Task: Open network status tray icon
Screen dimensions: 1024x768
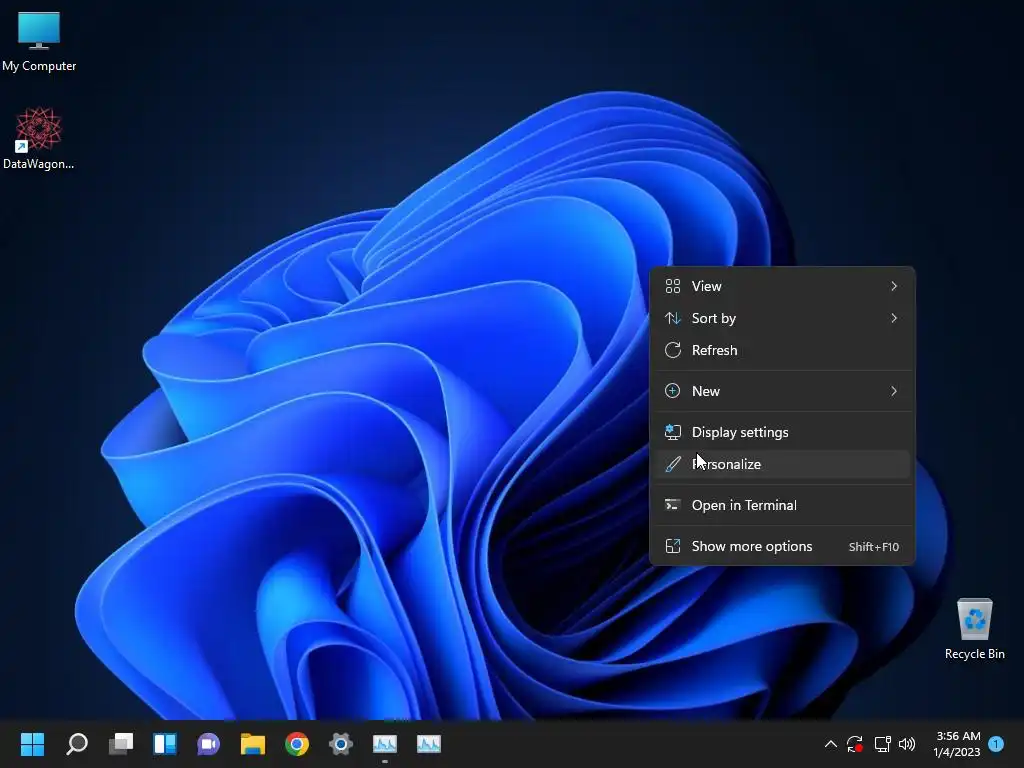Action: [x=882, y=744]
